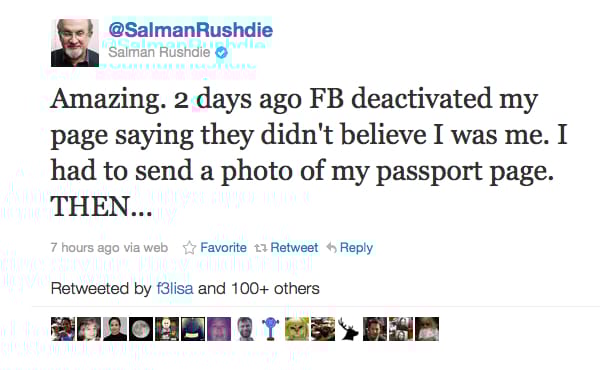
Task: Open the green cat-face avatar profile
Action: (297, 329)
